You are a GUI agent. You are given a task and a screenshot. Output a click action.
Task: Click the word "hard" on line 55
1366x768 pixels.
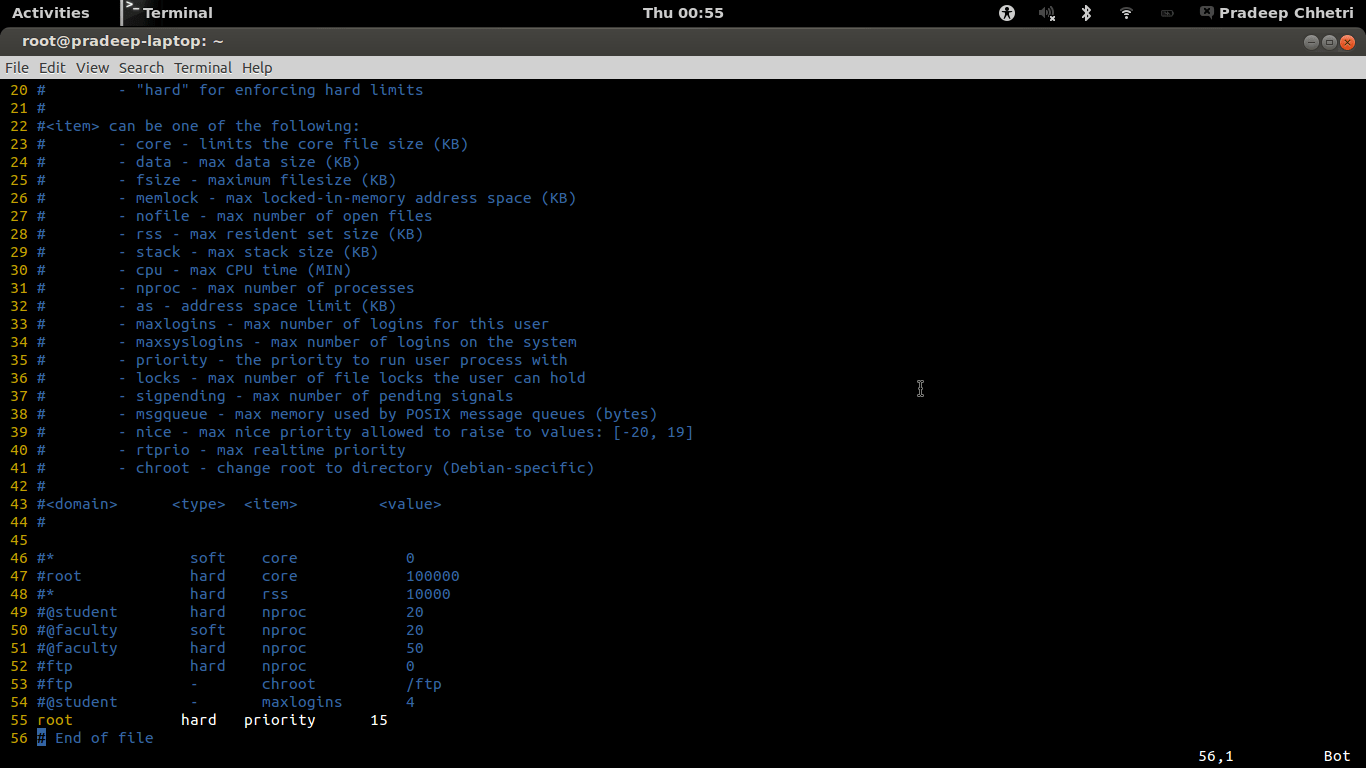coord(199,720)
